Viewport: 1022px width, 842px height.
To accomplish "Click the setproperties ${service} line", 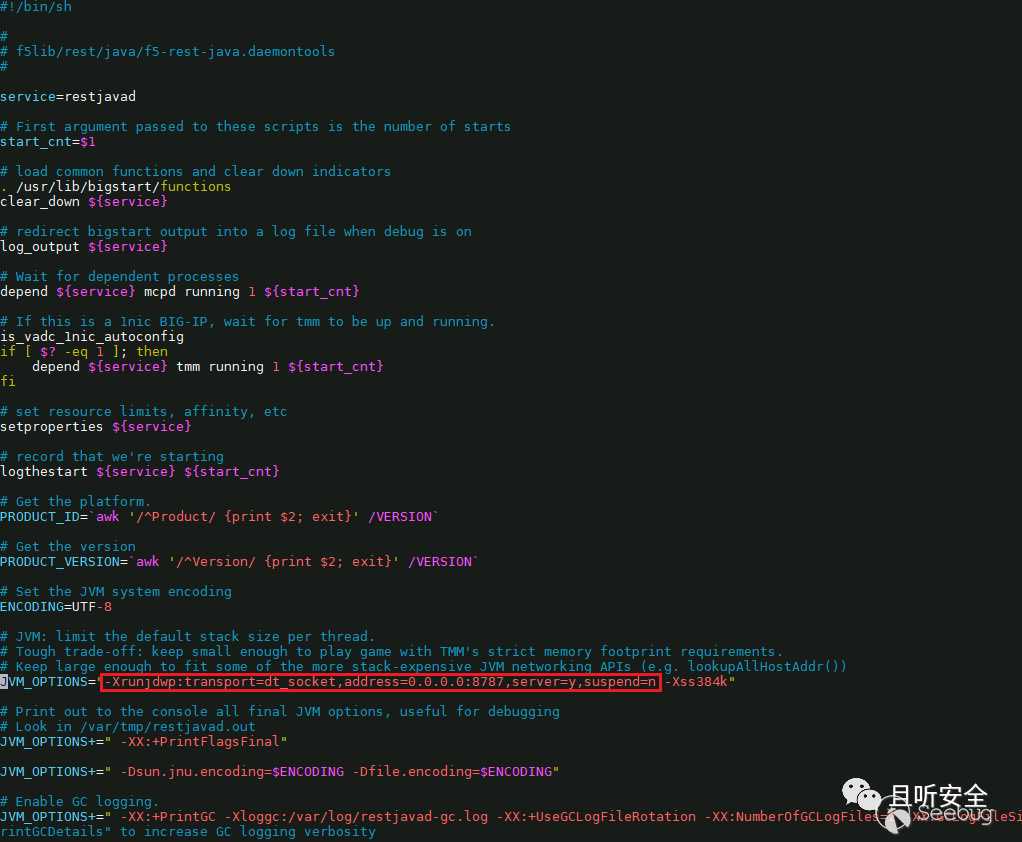I will [96, 426].
